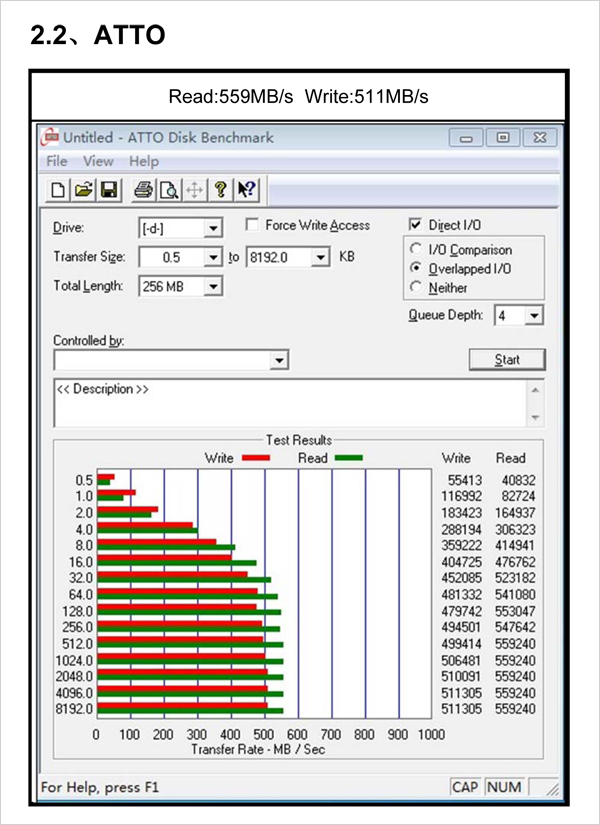Save benchmark results with floppy icon
Viewport: 600px width, 825px height.
coord(109,190)
